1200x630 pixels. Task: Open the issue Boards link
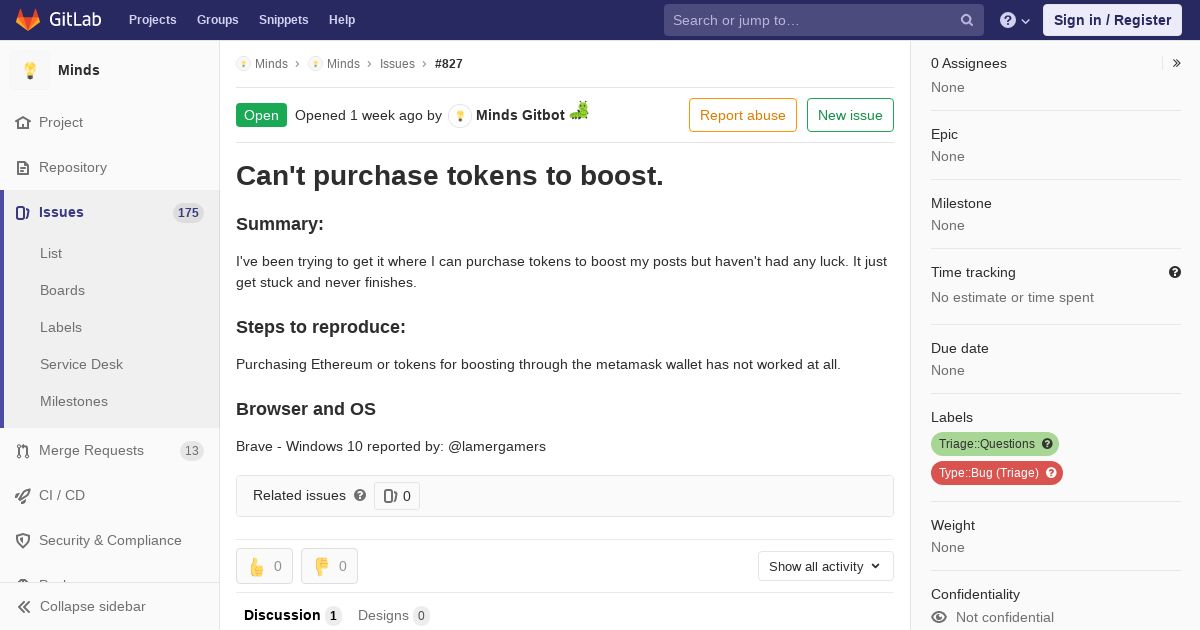[x=62, y=290]
